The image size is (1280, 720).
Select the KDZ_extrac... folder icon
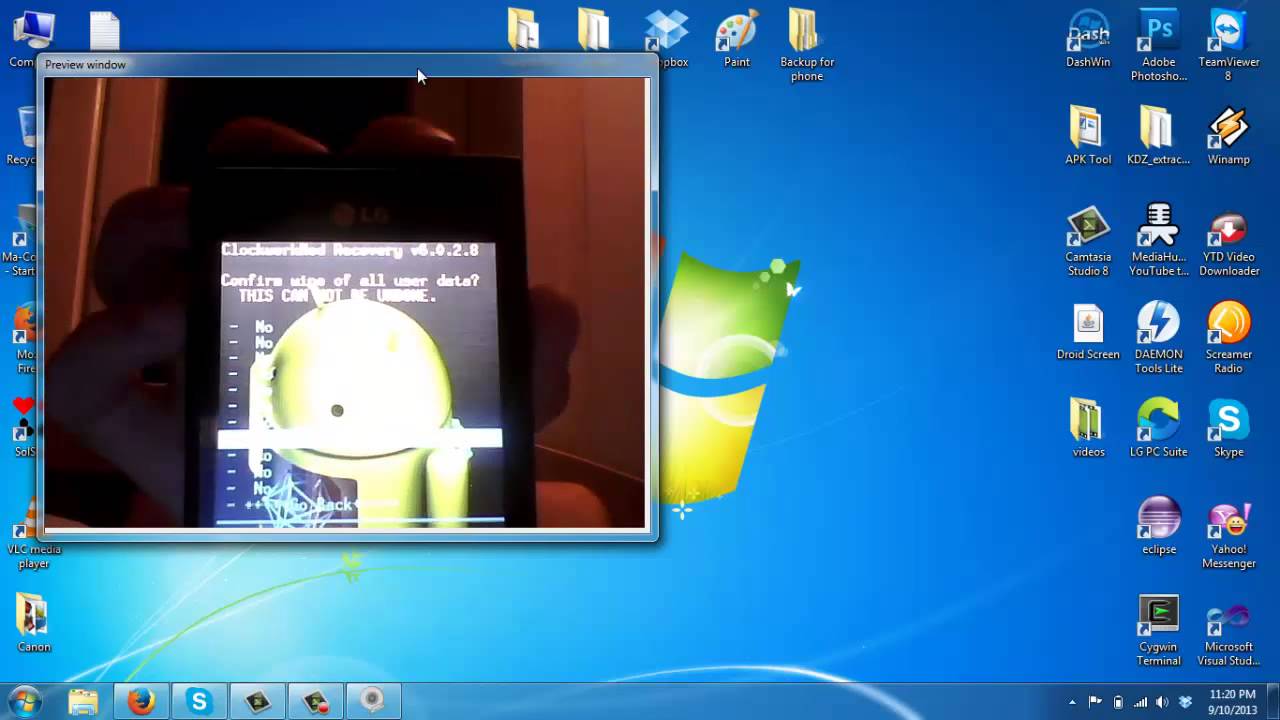[x=1159, y=136]
